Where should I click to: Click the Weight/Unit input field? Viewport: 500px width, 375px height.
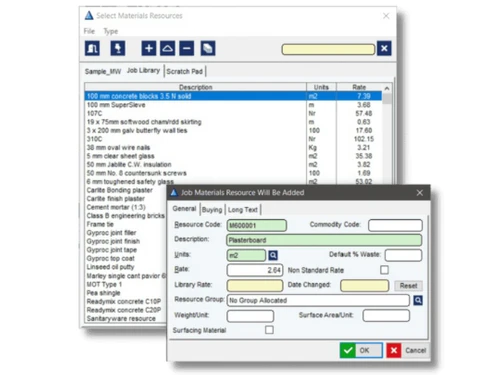[250, 316]
